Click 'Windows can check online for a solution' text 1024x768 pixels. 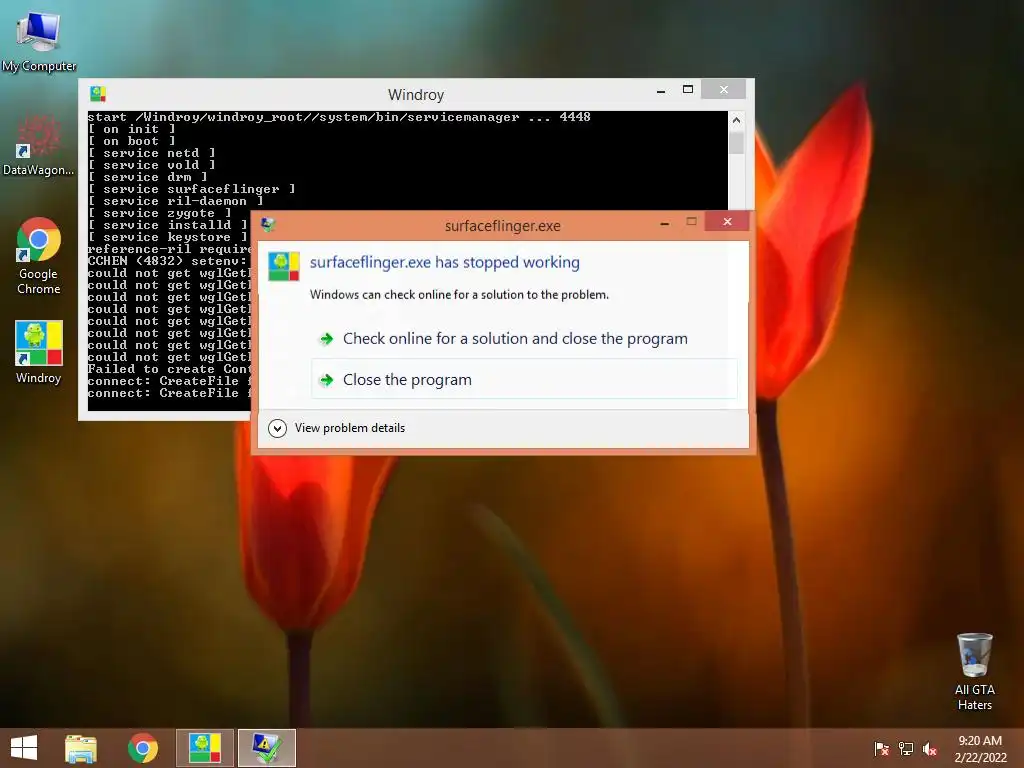[x=459, y=295]
